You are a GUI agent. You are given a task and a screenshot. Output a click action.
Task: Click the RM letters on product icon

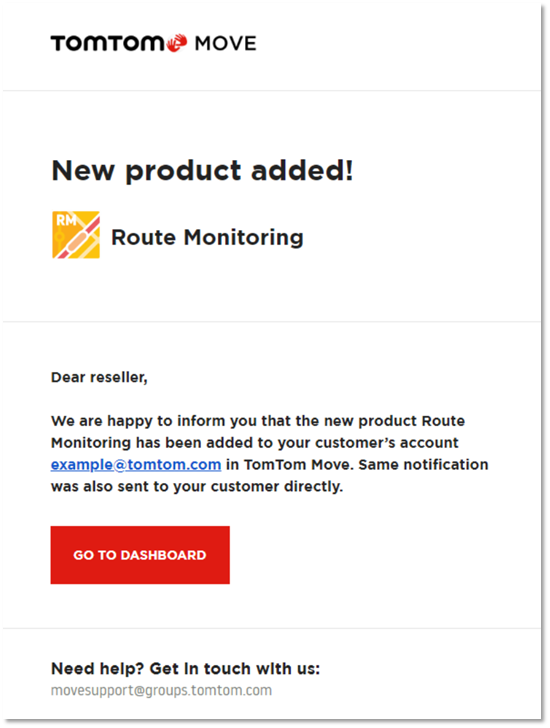(x=65, y=220)
